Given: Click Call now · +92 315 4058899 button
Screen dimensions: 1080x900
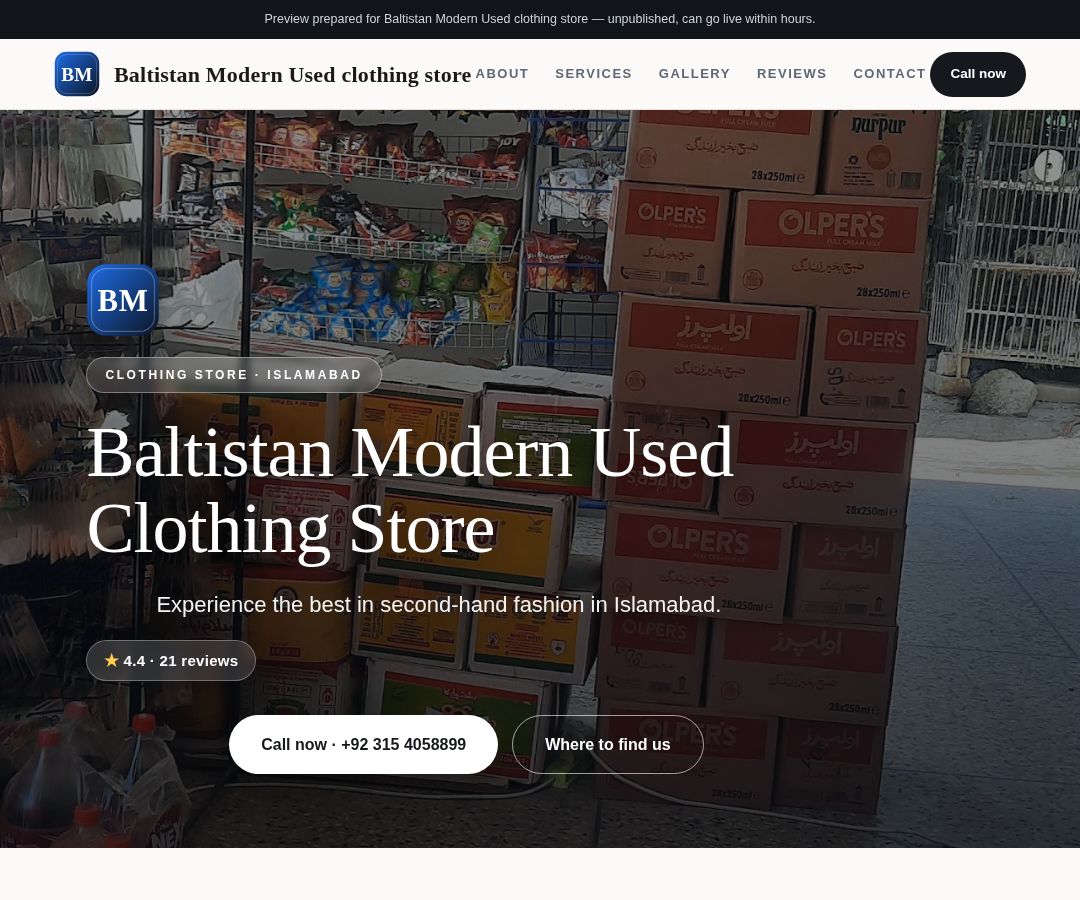Looking at the screenshot, I should click(x=363, y=744).
